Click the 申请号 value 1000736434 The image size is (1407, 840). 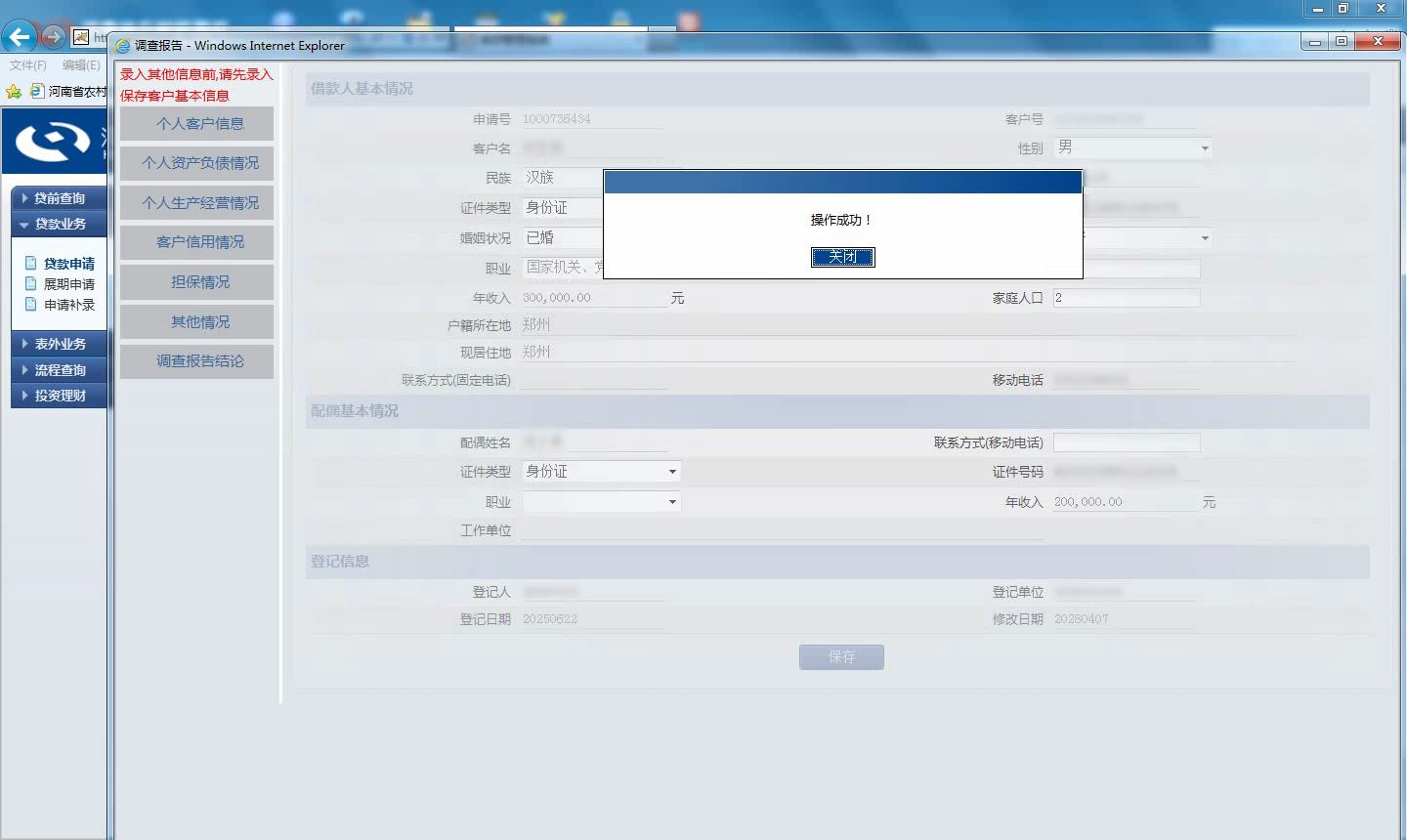tap(557, 119)
